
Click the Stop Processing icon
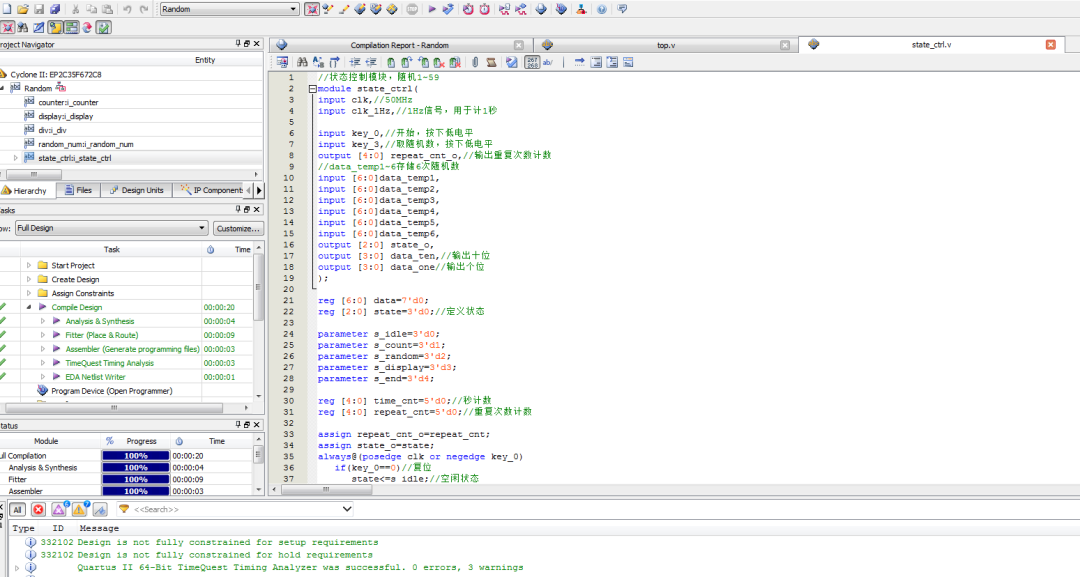412,9
